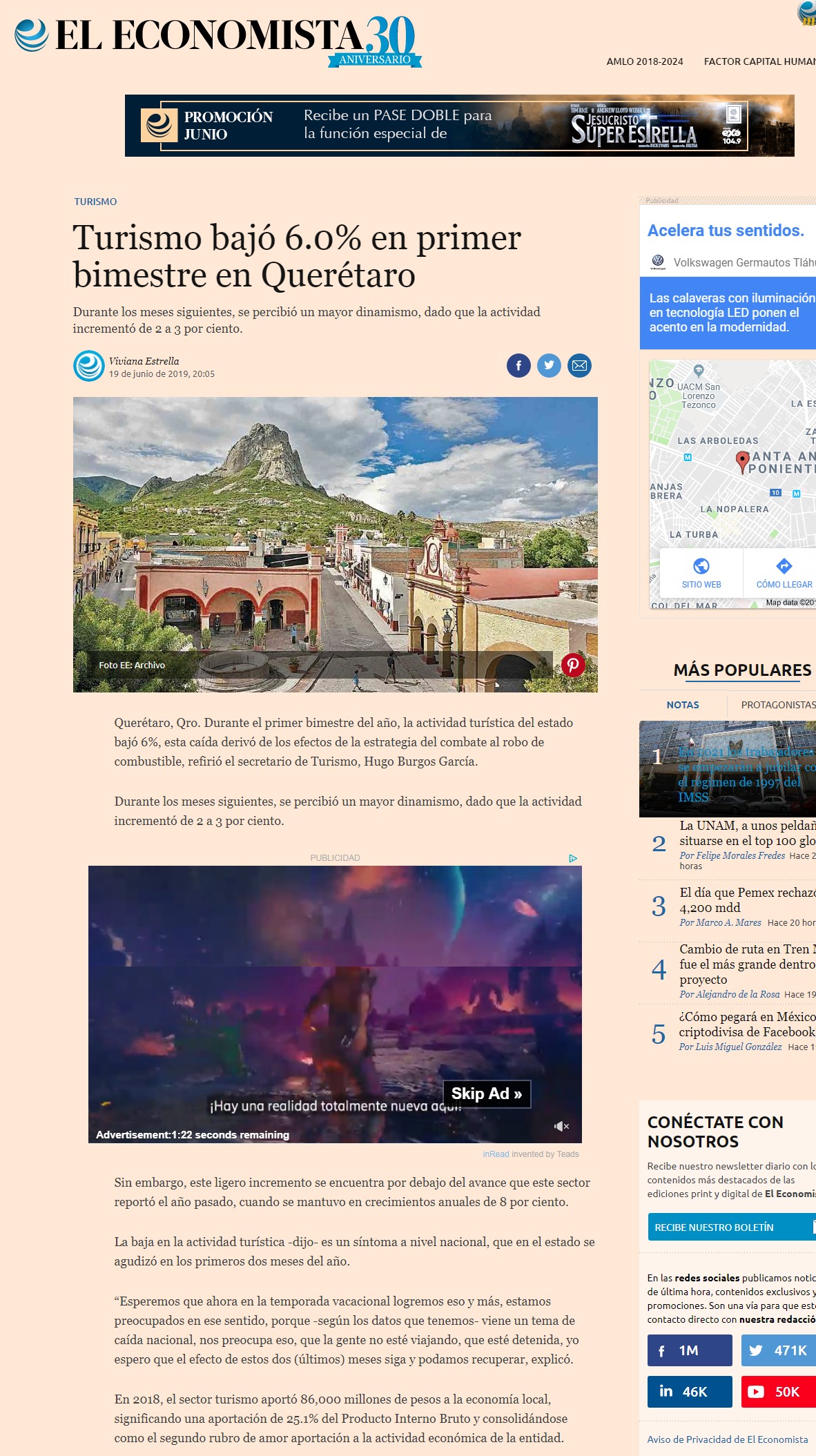
Task: Follow El Economista Facebook 1M
Action: [x=690, y=1350]
